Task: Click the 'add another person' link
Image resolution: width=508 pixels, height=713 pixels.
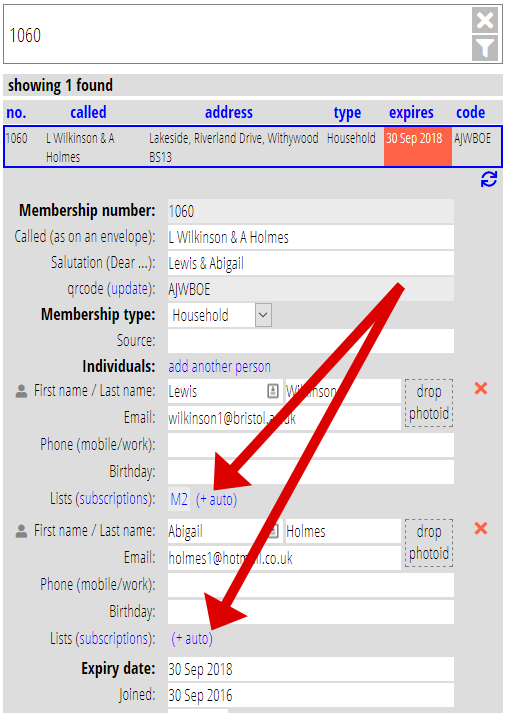Action: [x=219, y=367]
